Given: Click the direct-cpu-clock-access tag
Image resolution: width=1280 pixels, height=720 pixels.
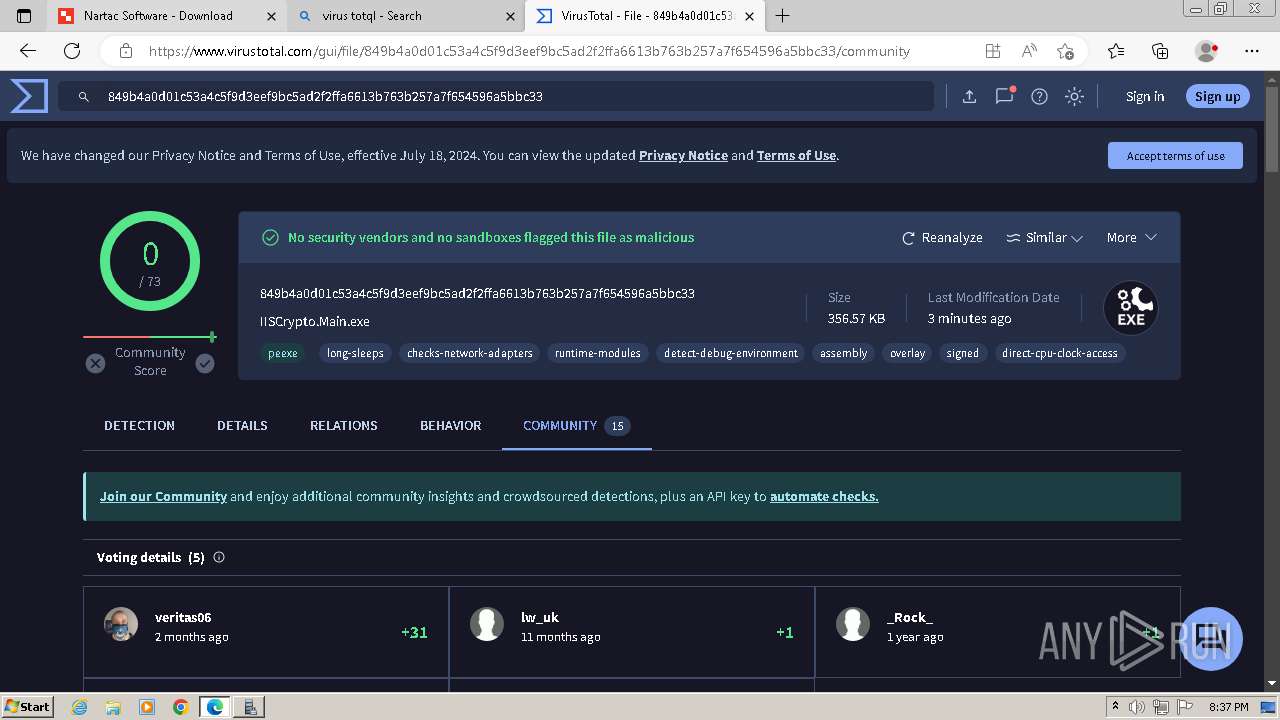Looking at the screenshot, I should point(1060,353).
